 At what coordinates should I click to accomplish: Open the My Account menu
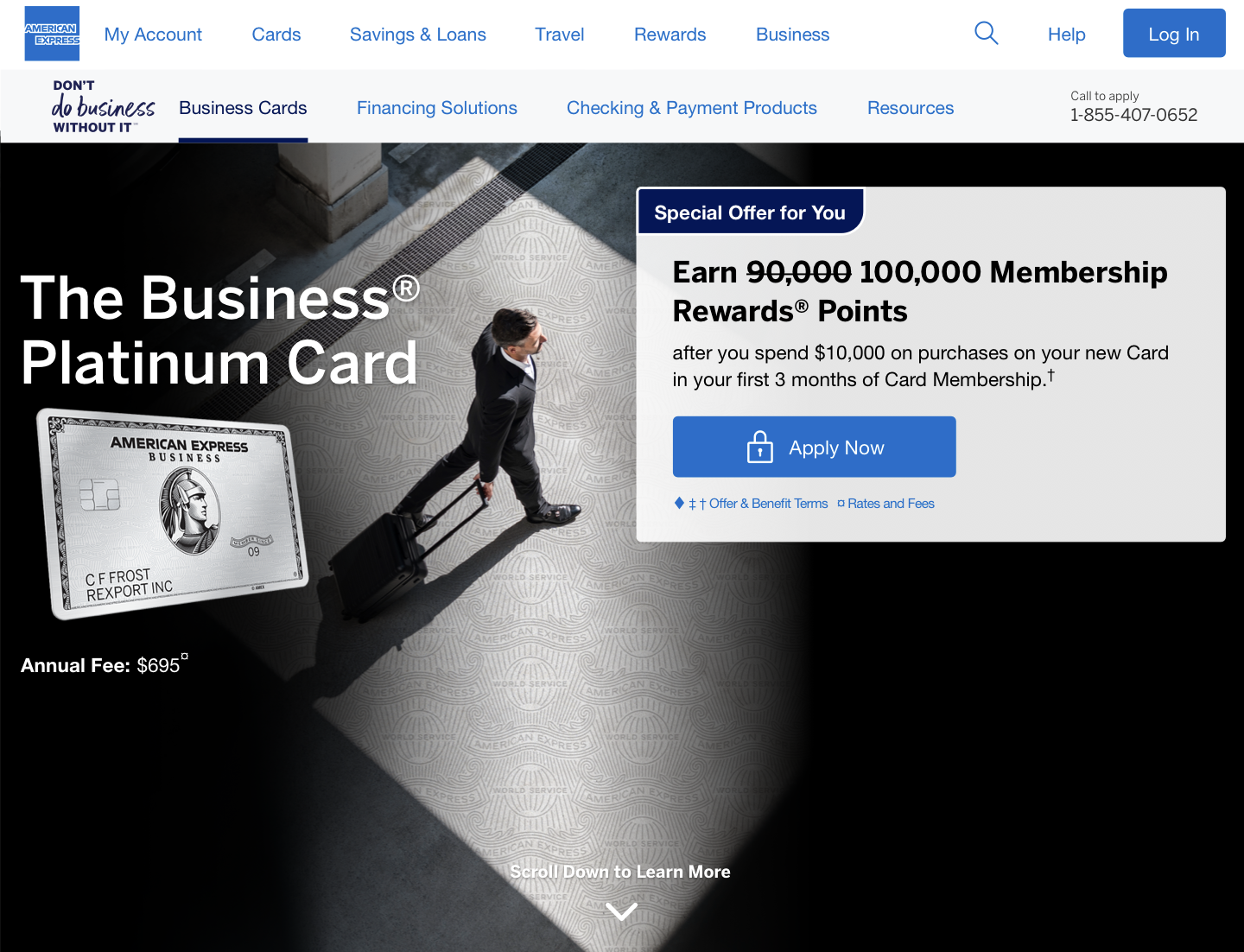coord(153,35)
